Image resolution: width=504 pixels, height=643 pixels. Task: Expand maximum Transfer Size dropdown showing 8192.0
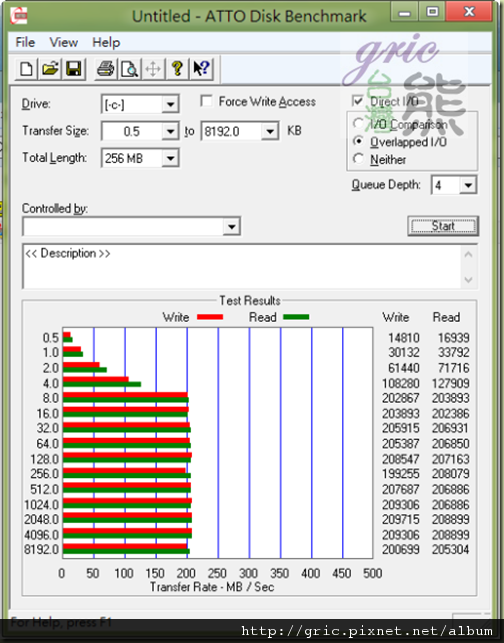point(270,132)
